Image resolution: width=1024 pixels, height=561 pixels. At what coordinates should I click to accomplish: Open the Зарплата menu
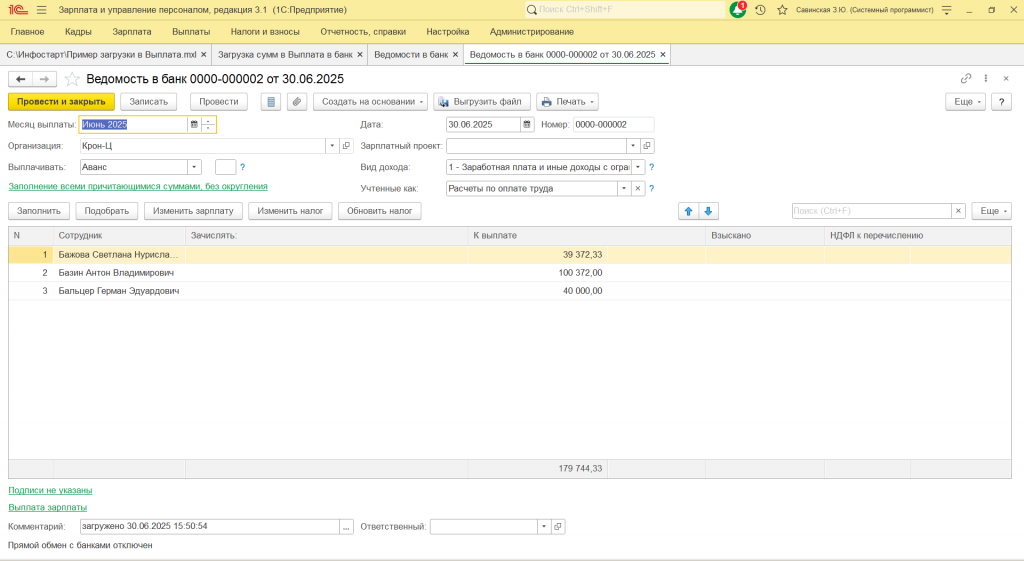132,31
